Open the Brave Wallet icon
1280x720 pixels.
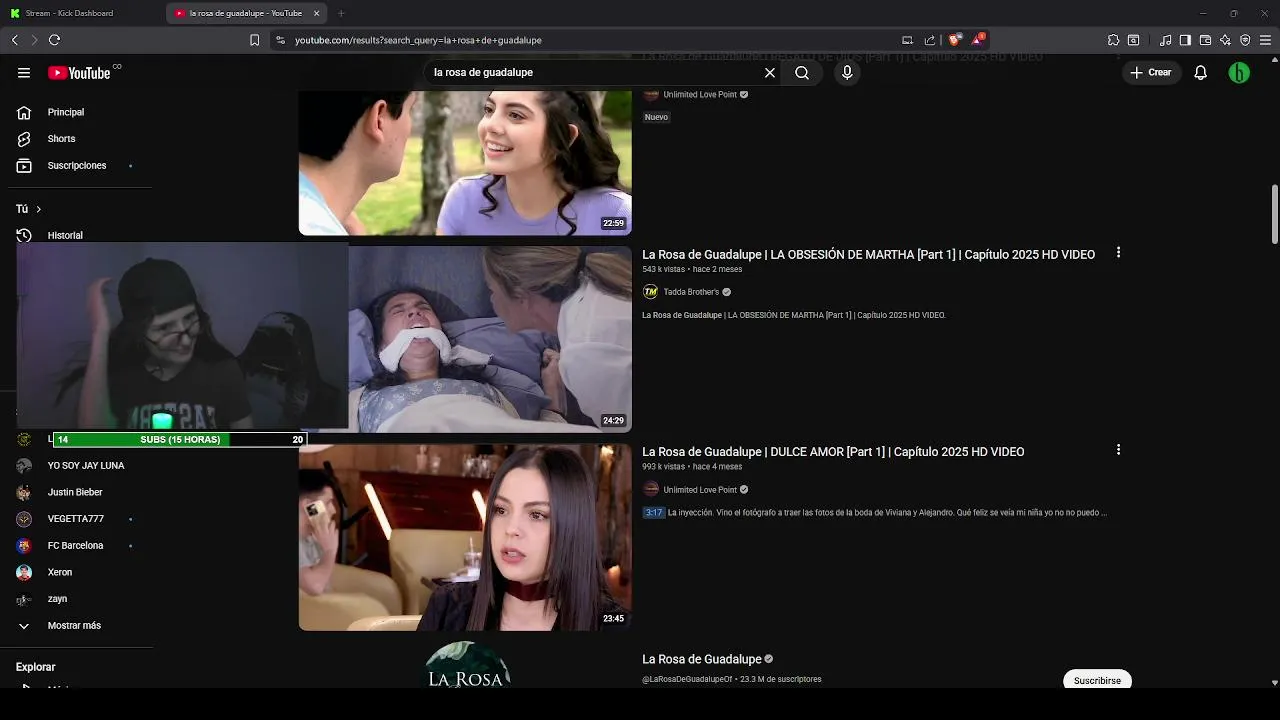(x=1205, y=40)
